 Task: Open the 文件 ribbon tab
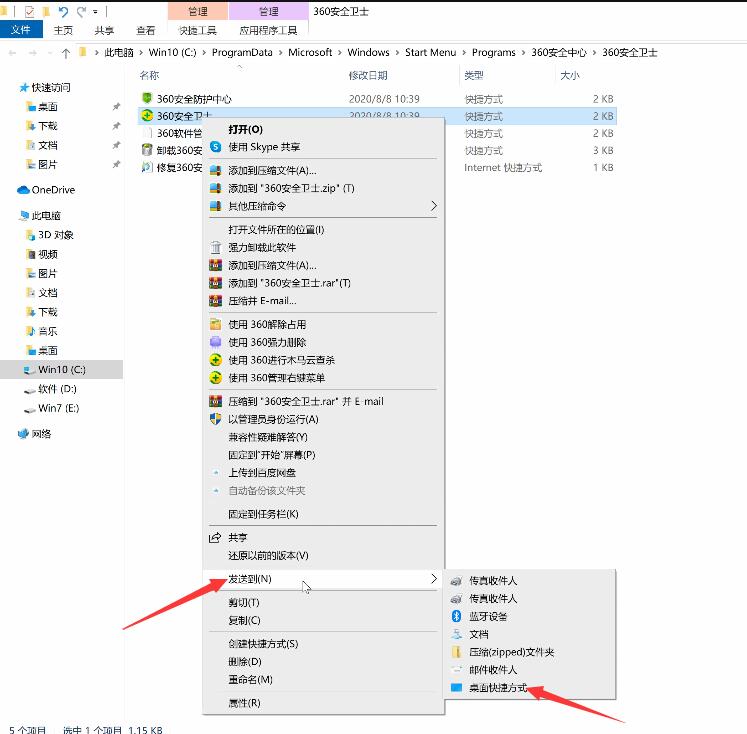click(x=21, y=30)
